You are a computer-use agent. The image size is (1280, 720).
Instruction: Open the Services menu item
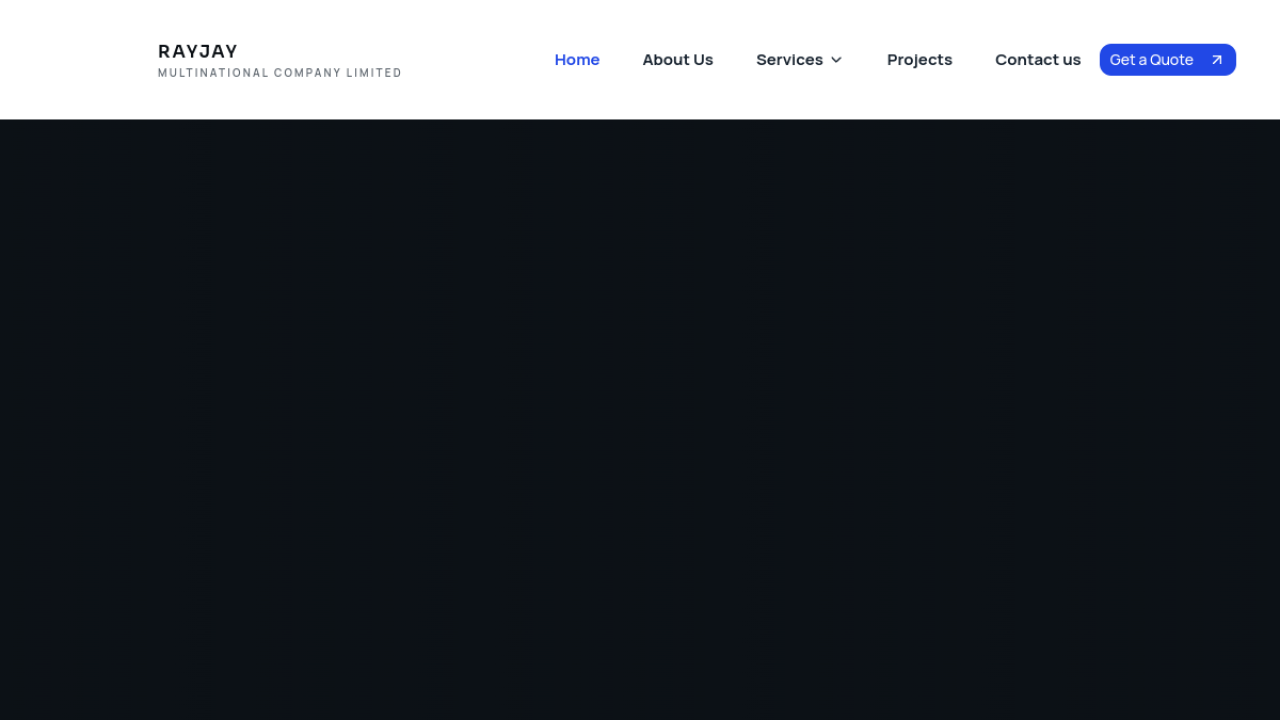[789, 60]
